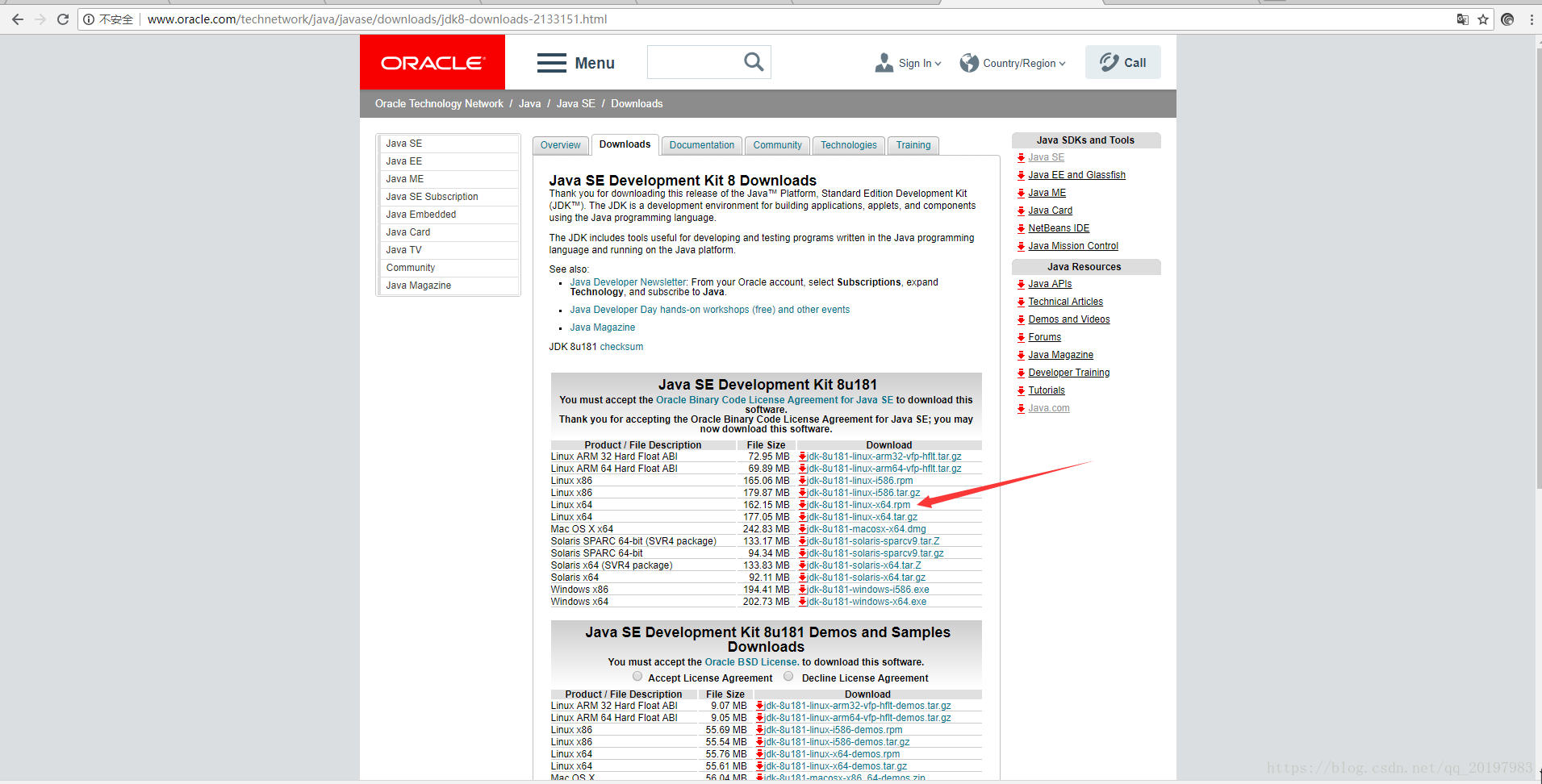Open the Community tab

point(777,145)
